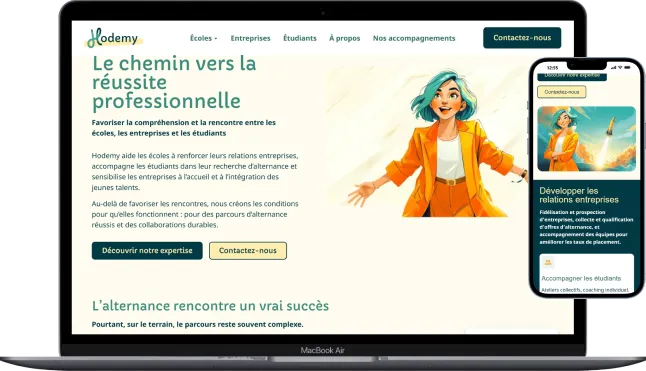Click Découvrir notre expertise button on laptop
The height and width of the screenshot is (371, 646).
147,251
